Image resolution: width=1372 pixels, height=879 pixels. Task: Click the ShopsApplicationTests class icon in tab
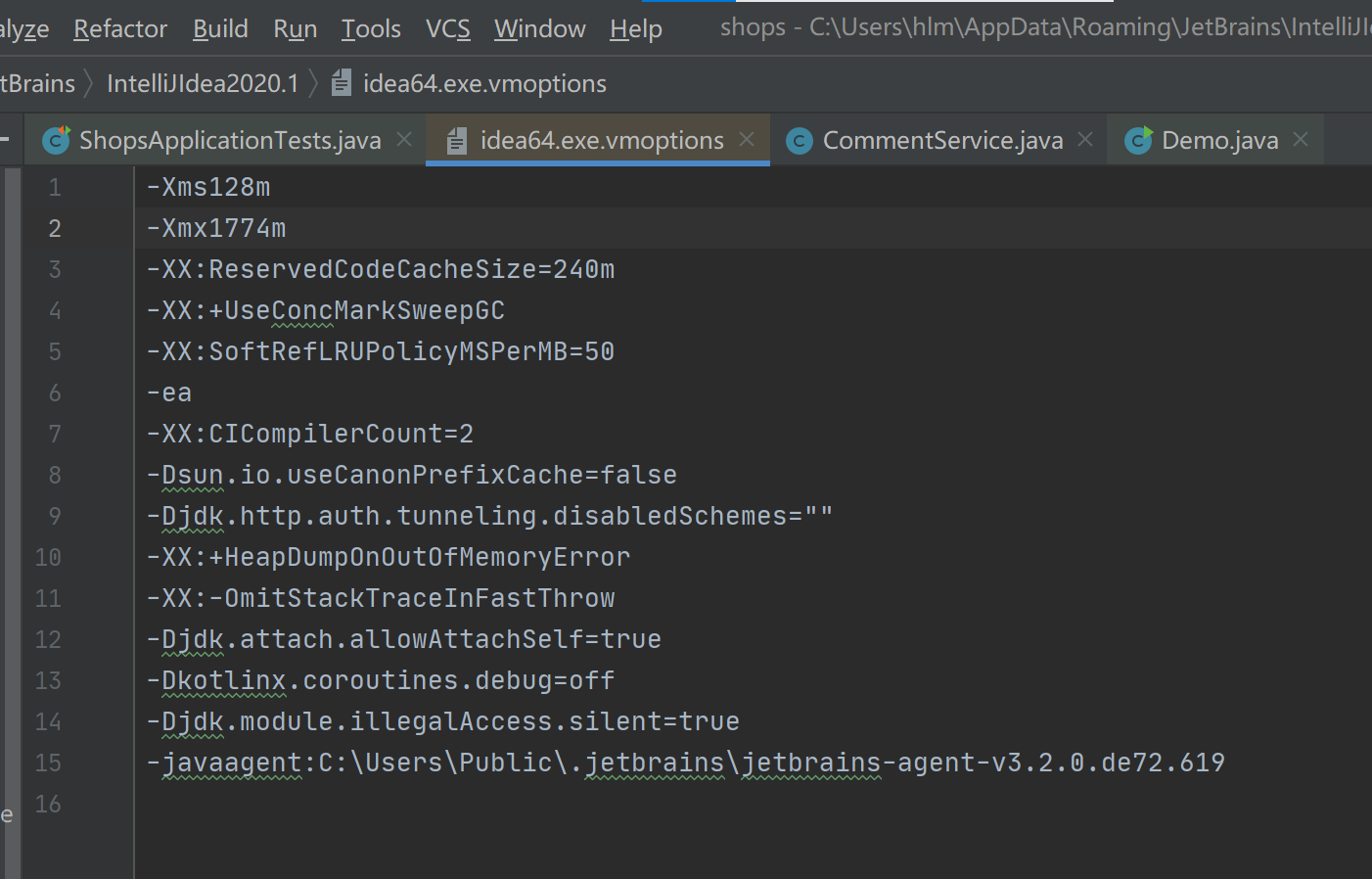coord(57,141)
